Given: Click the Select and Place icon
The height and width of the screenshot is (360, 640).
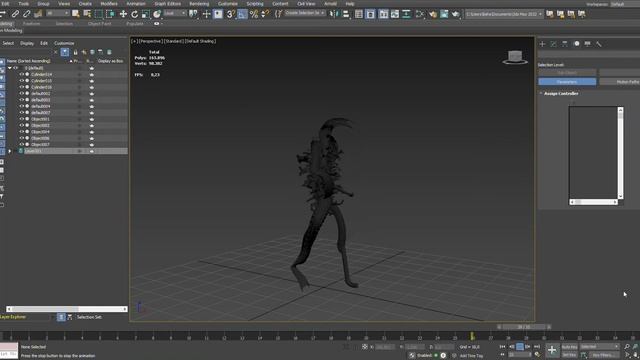Looking at the screenshot, I should coord(157,14).
